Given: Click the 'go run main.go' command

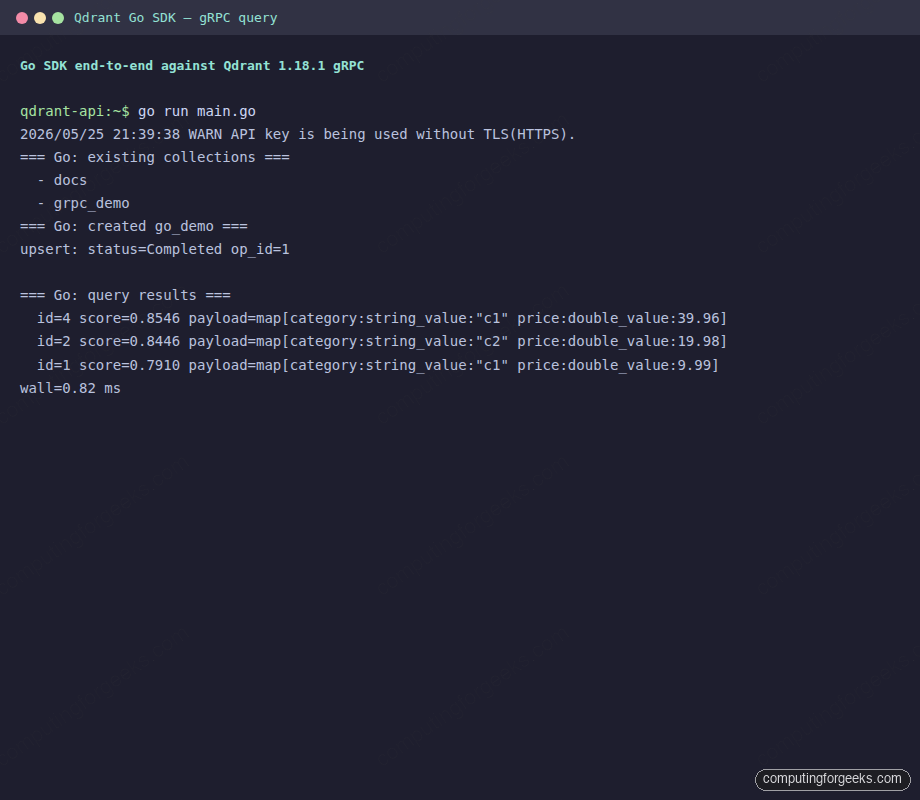Looking at the screenshot, I should [197, 112].
